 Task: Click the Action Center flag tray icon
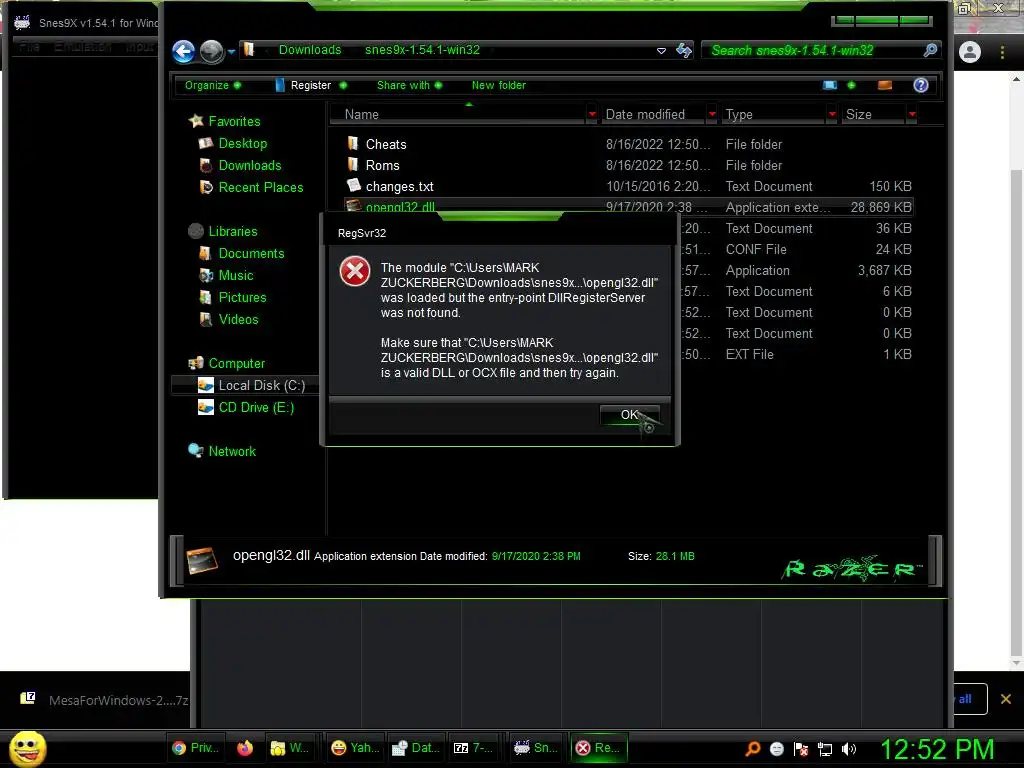click(801, 748)
